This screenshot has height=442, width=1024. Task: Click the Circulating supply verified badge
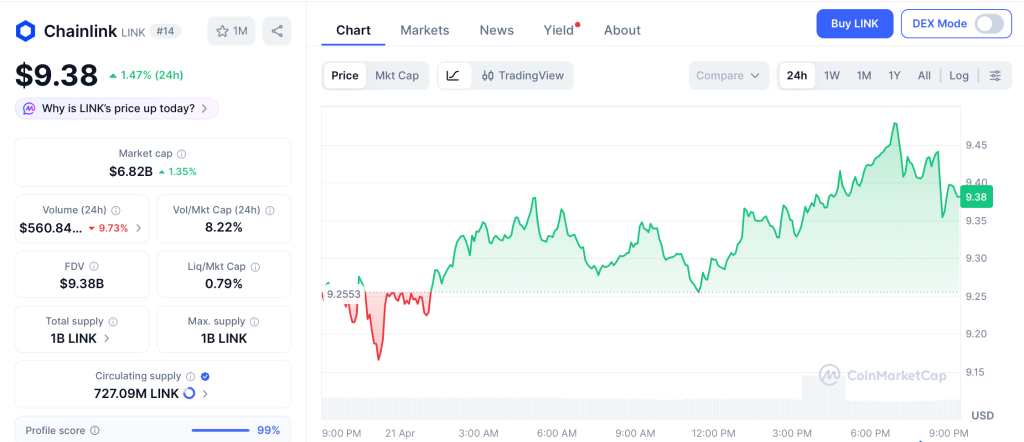click(x=205, y=376)
